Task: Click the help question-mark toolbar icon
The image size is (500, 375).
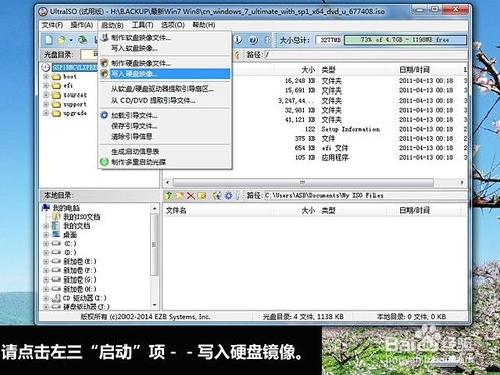Action: [x=253, y=40]
